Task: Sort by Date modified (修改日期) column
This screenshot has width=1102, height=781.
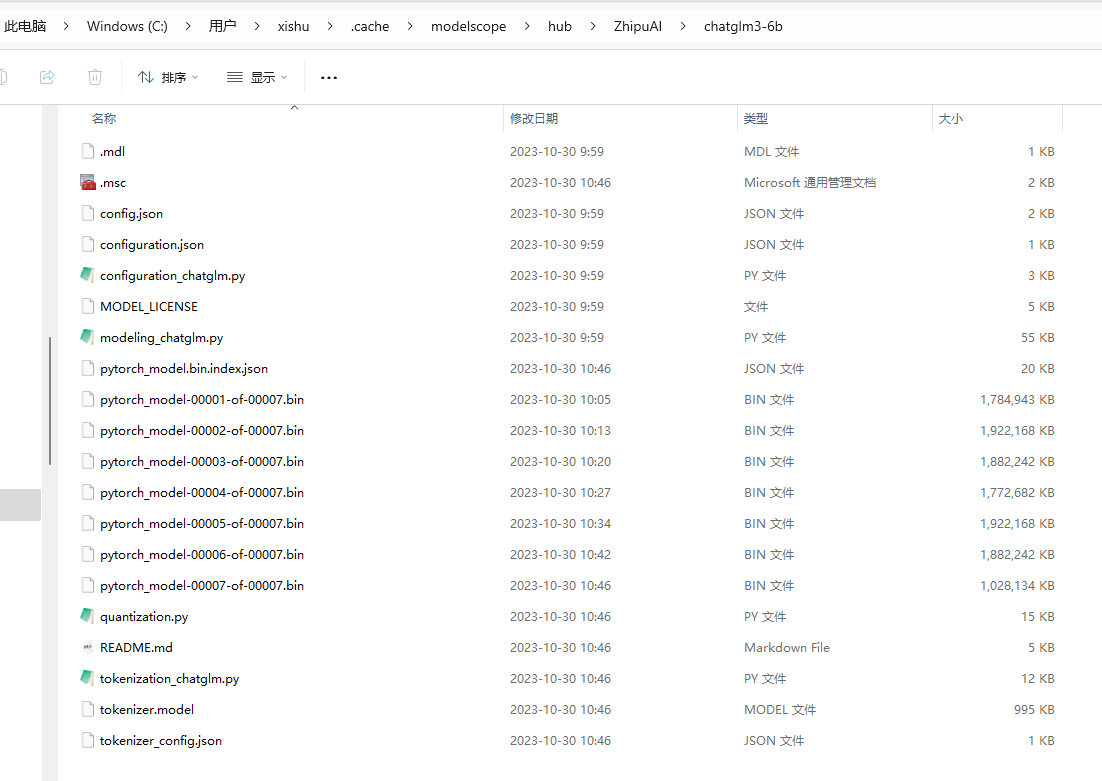Action: (x=534, y=119)
